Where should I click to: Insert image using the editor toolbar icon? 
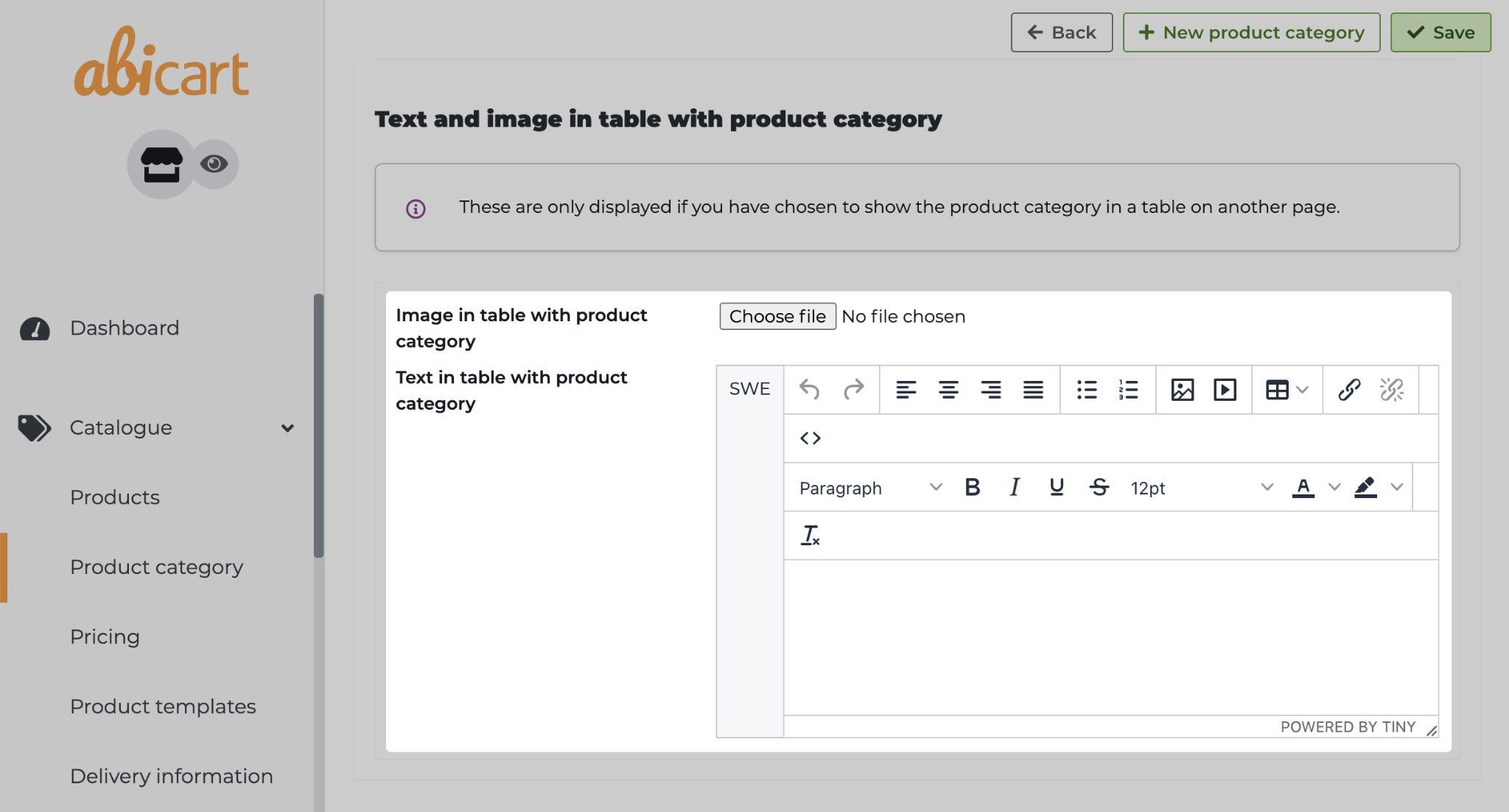coord(1182,389)
